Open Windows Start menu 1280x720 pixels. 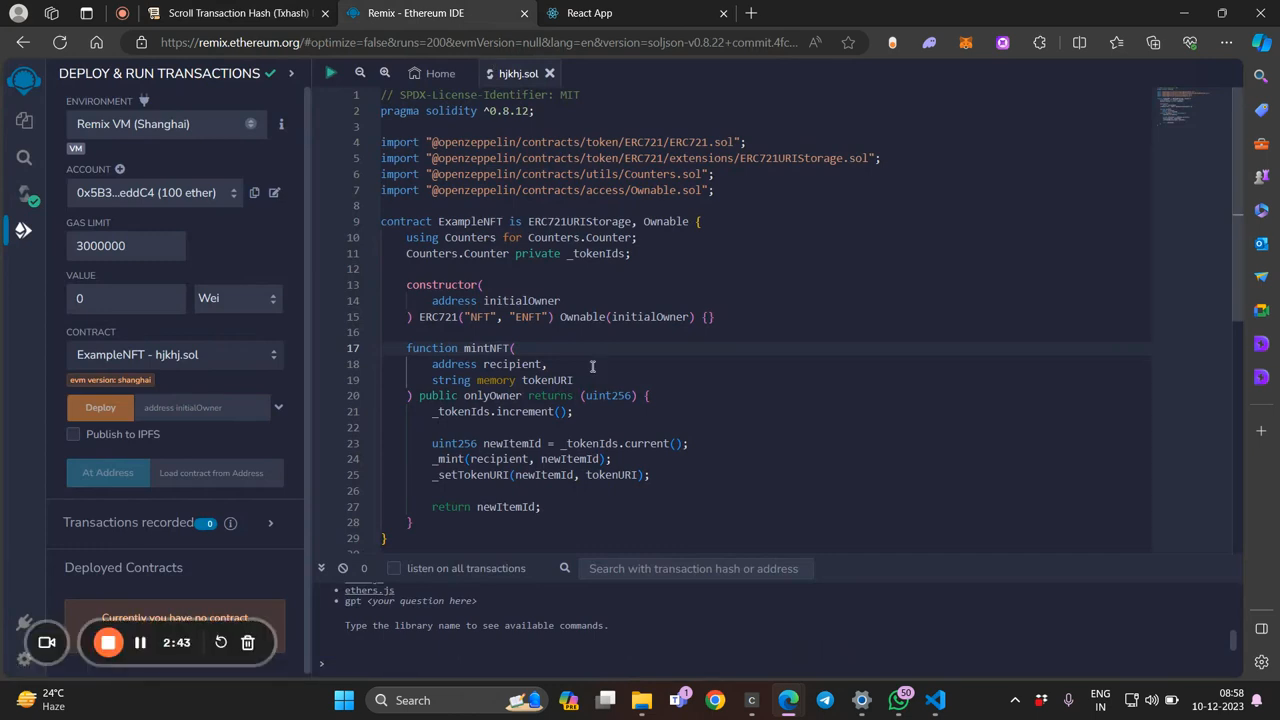click(344, 700)
